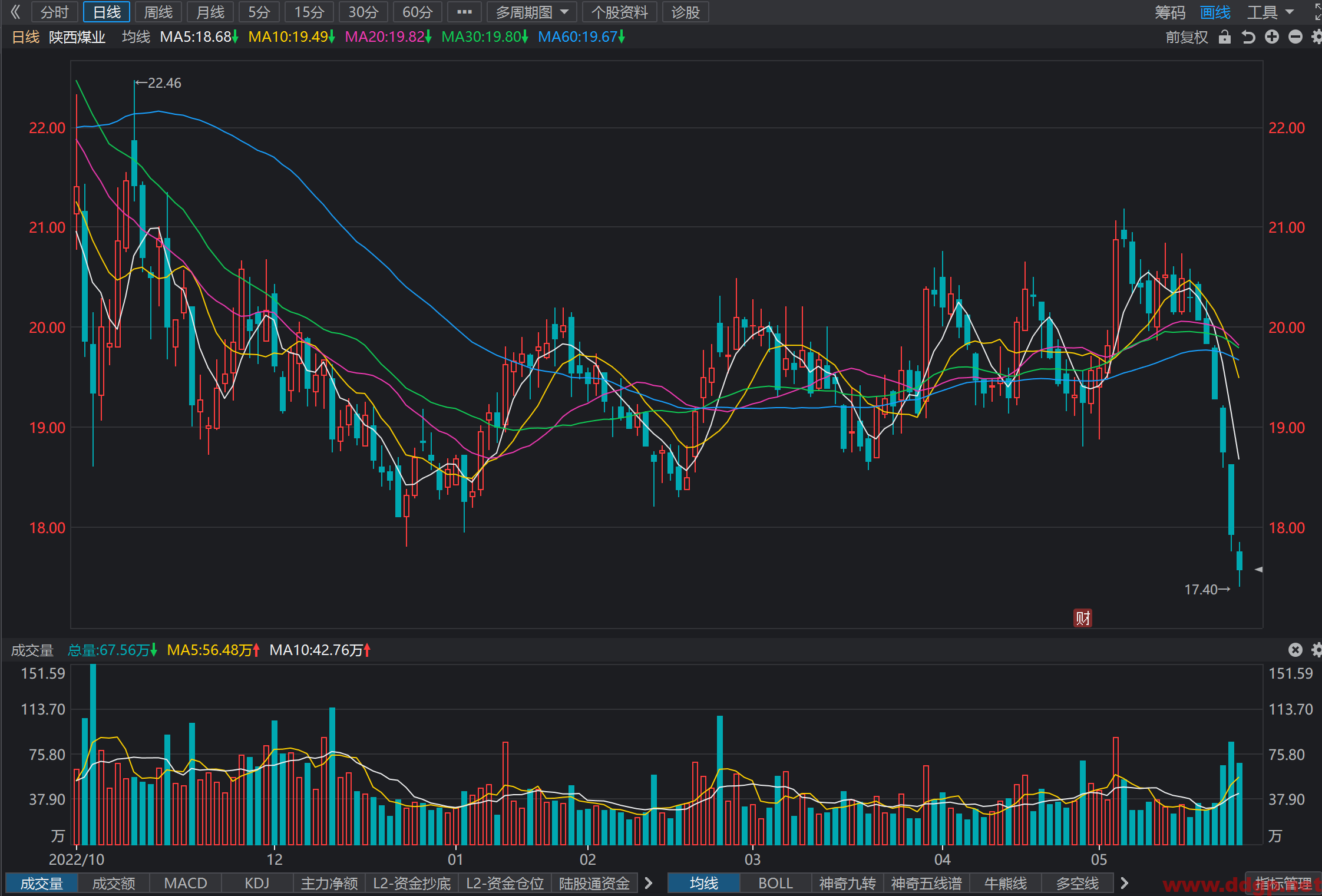Click the blue MA60:19.67 indicator value

point(581,37)
